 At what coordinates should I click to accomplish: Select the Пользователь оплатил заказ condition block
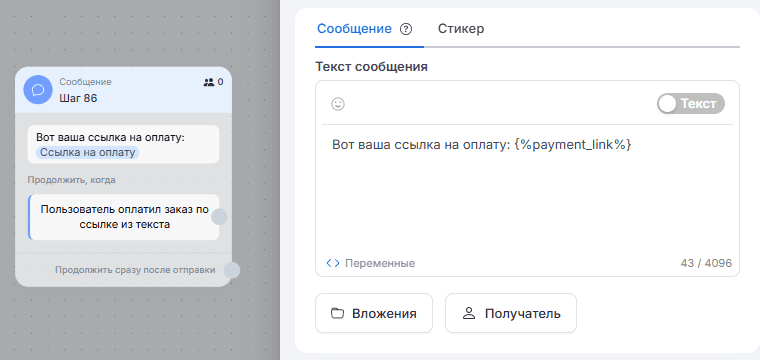click(x=124, y=217)
